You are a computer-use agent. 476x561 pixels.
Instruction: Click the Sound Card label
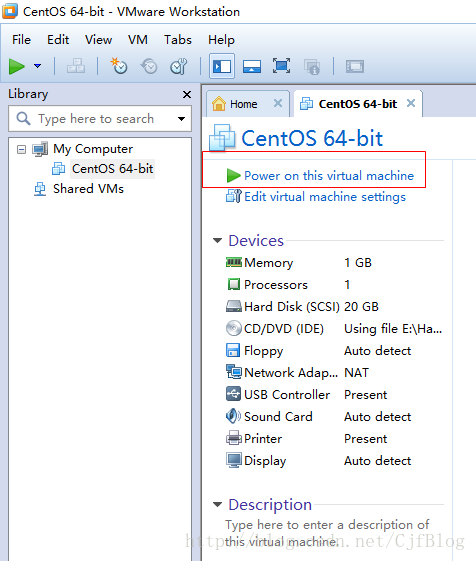point(278,417)
